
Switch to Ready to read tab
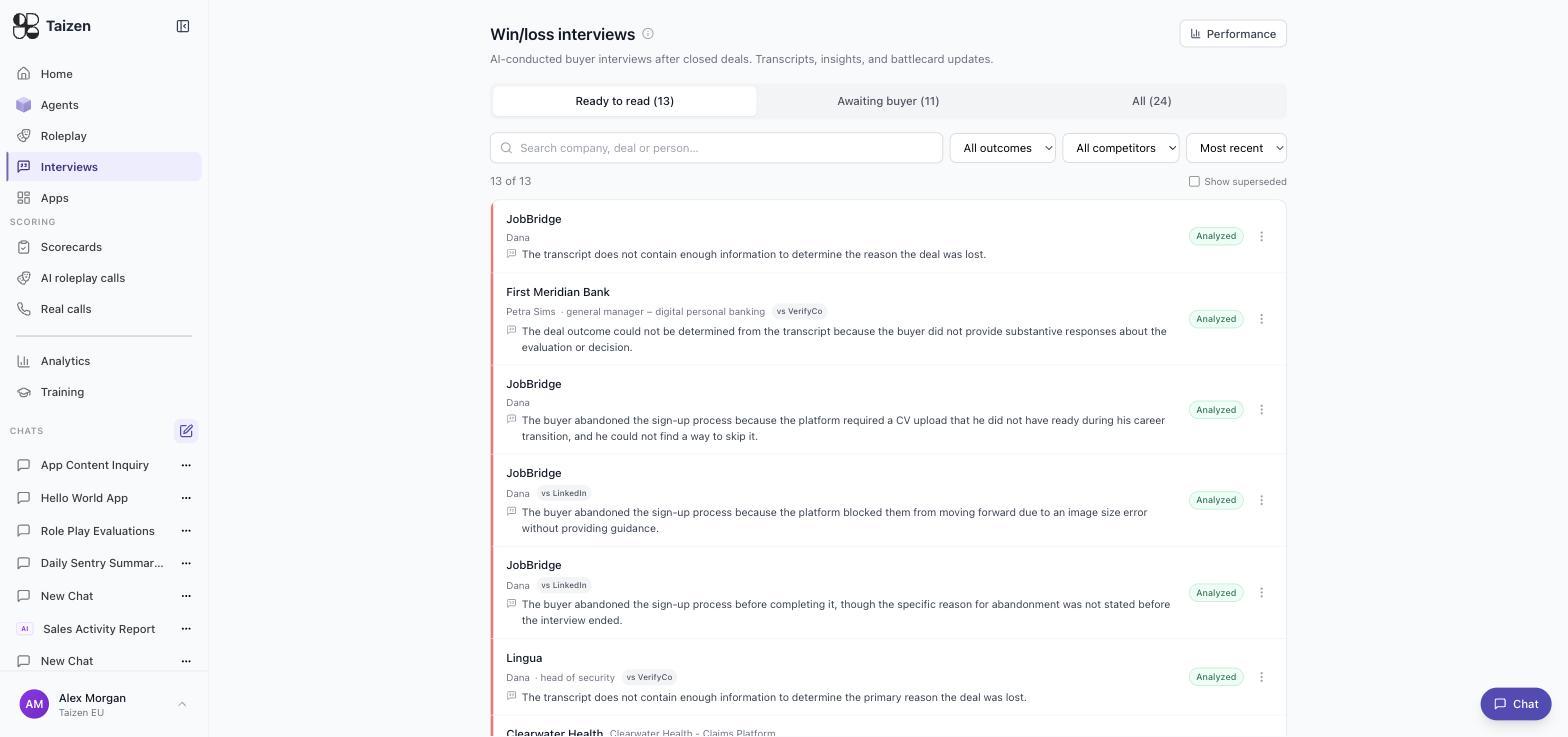pyautogui.click(x=624, y=101)
